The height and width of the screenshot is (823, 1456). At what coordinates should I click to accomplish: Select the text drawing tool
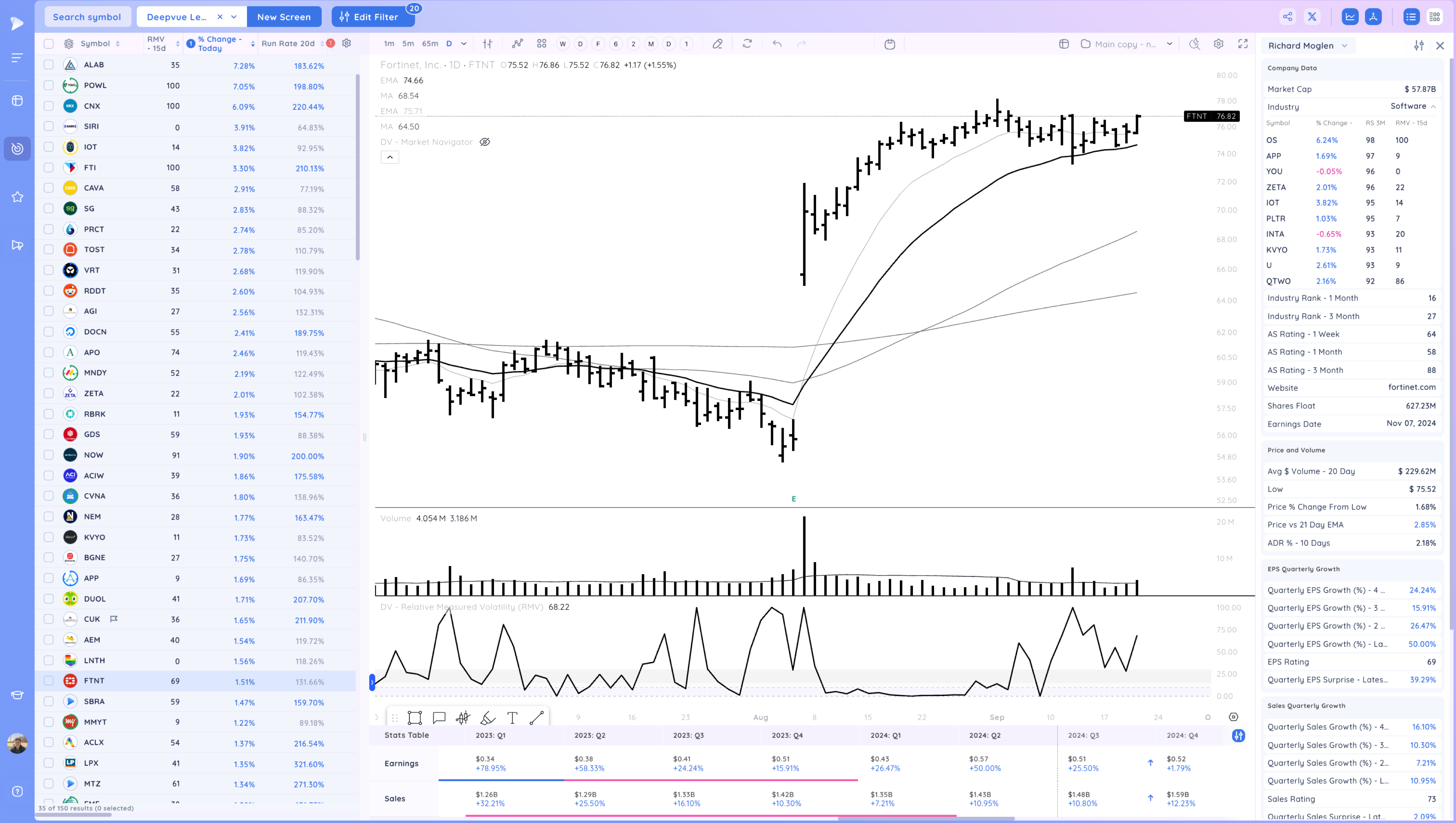point(512,718)
